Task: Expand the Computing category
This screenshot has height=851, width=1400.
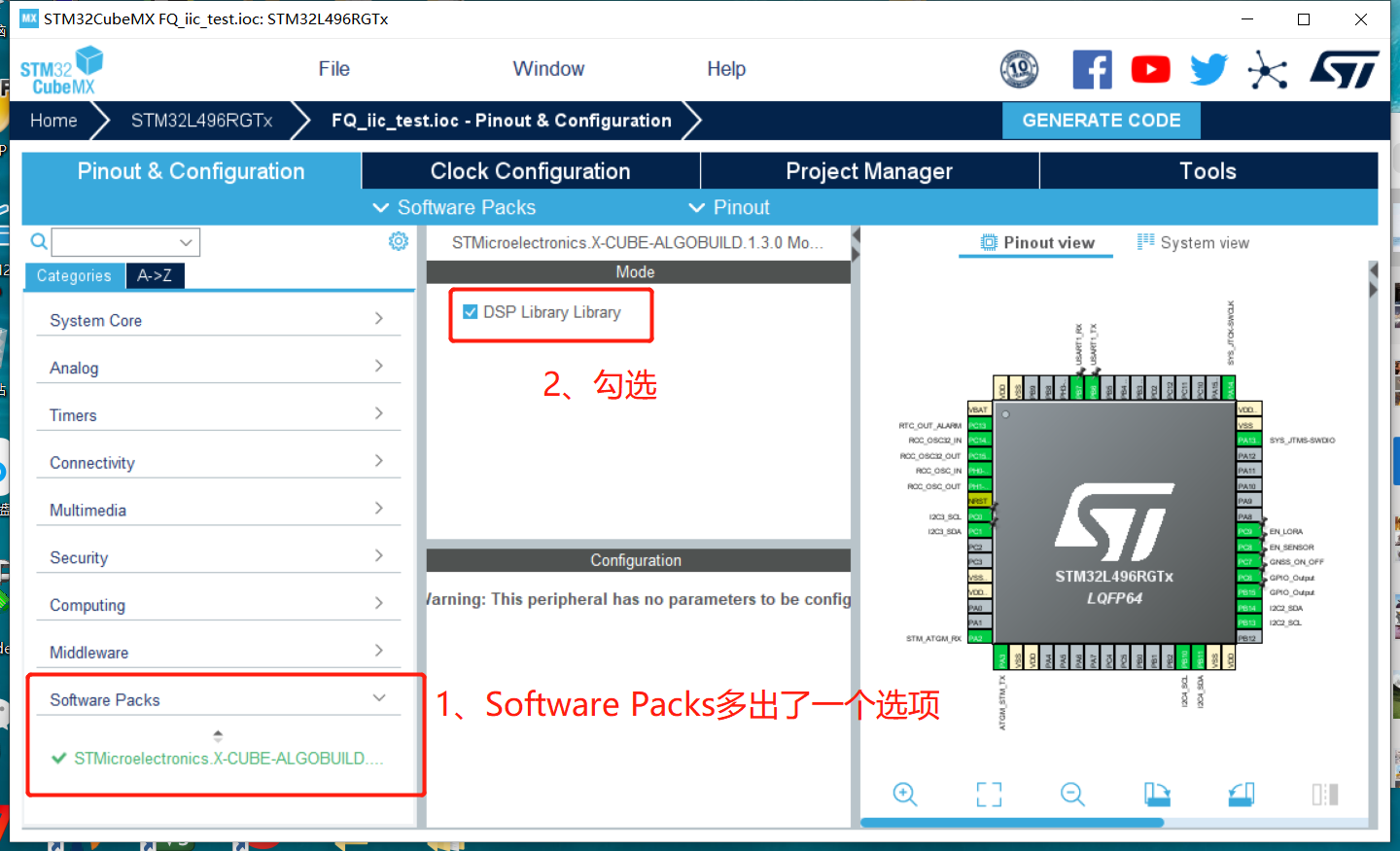Action: pos(218,605)
